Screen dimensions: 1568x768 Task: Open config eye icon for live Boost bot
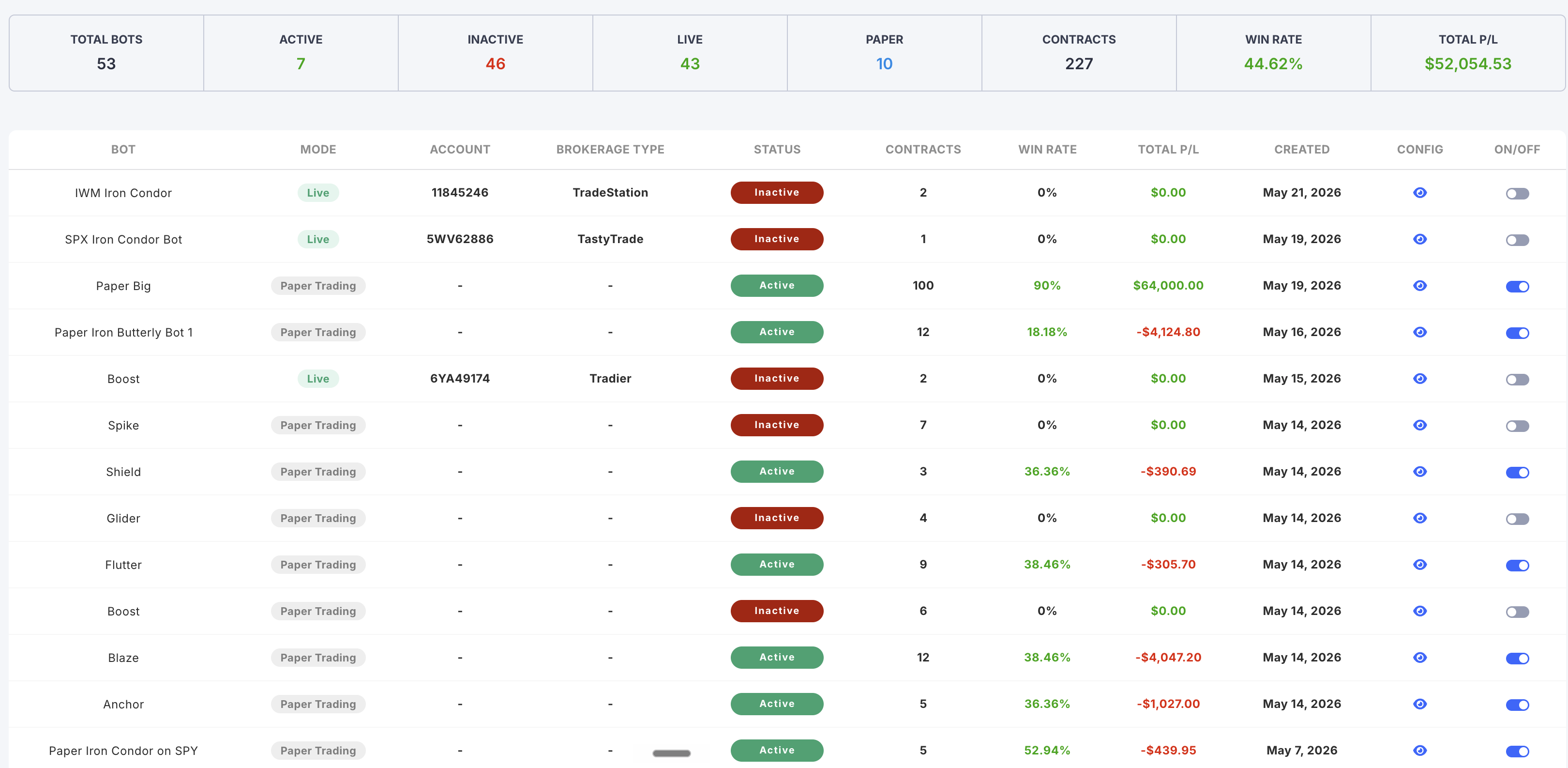pyautogui.click(x=1419, y=378)
